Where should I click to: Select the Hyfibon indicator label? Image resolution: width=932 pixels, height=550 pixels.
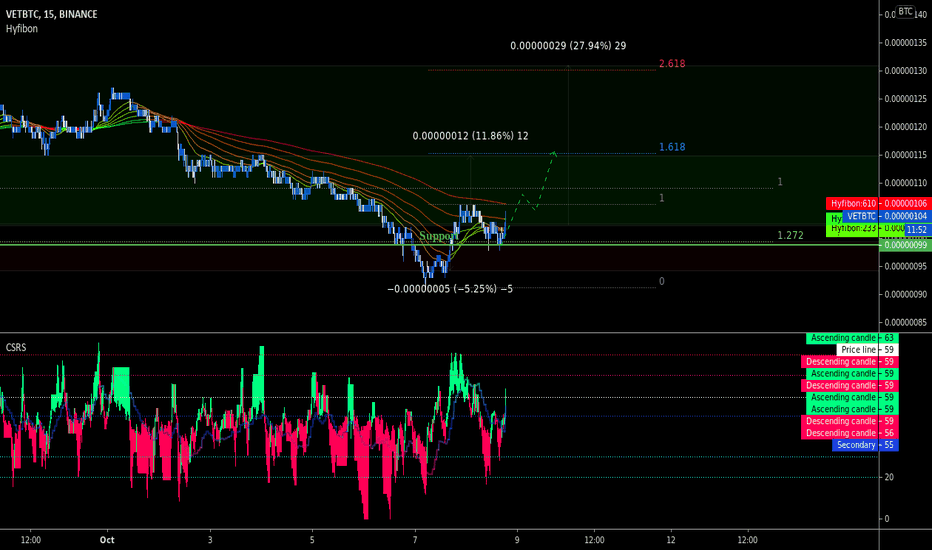(22, 29)
